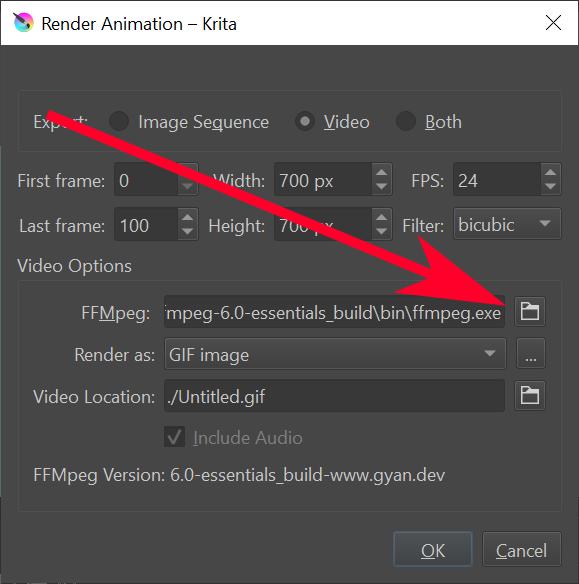Screen dimensions: 579x584
Task: Increase the Last frame value with up arrow
Action: (187, 217)
